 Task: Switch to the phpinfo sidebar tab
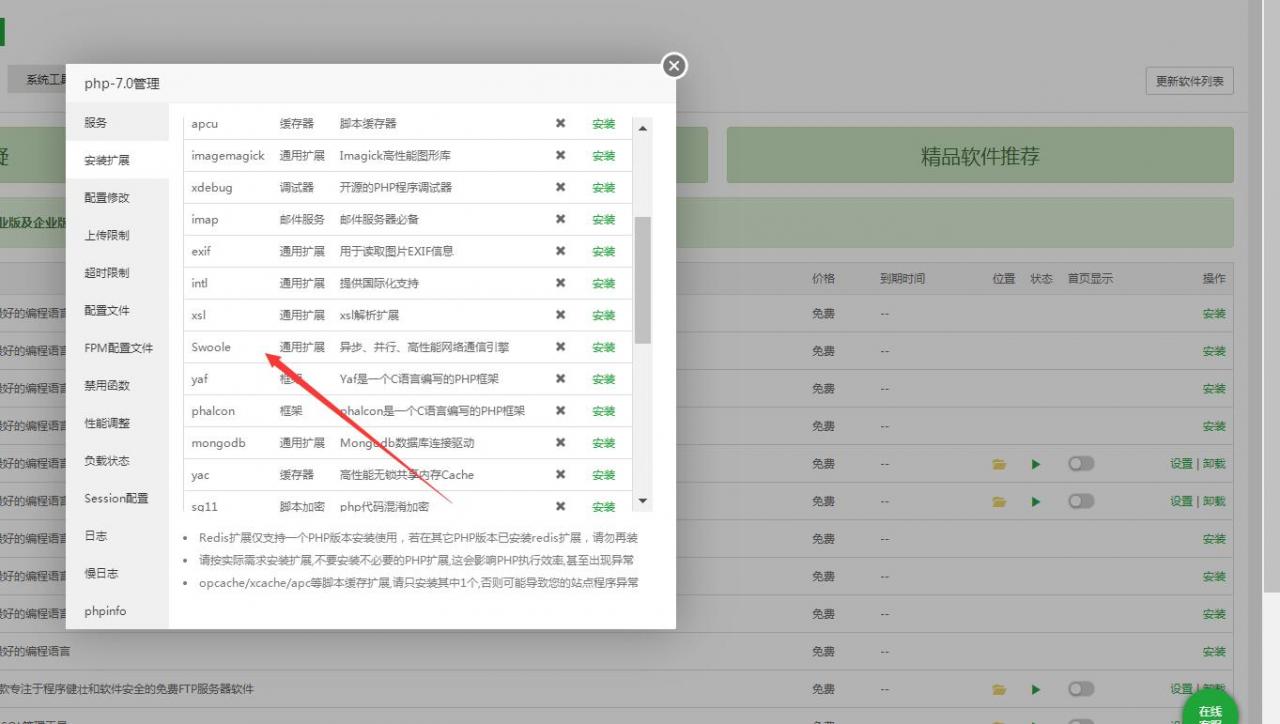click(105, 611)
